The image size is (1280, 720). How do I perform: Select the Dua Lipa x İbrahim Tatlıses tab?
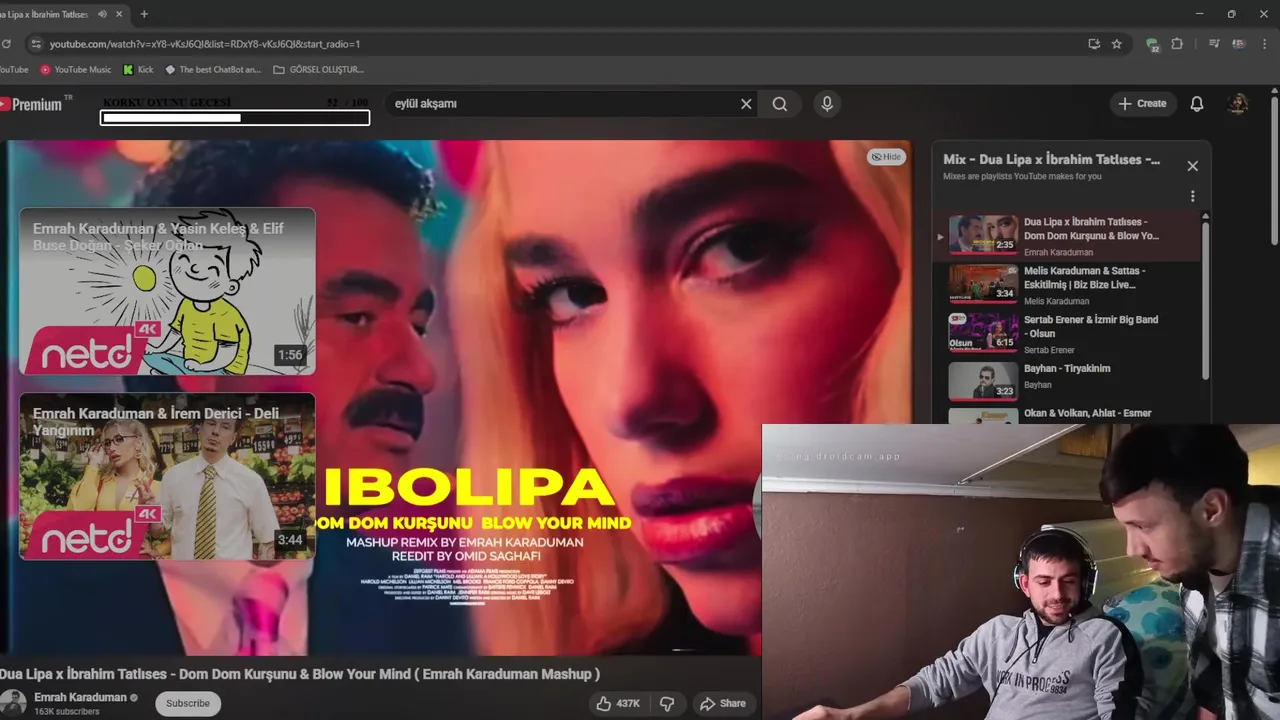point(45,14)
